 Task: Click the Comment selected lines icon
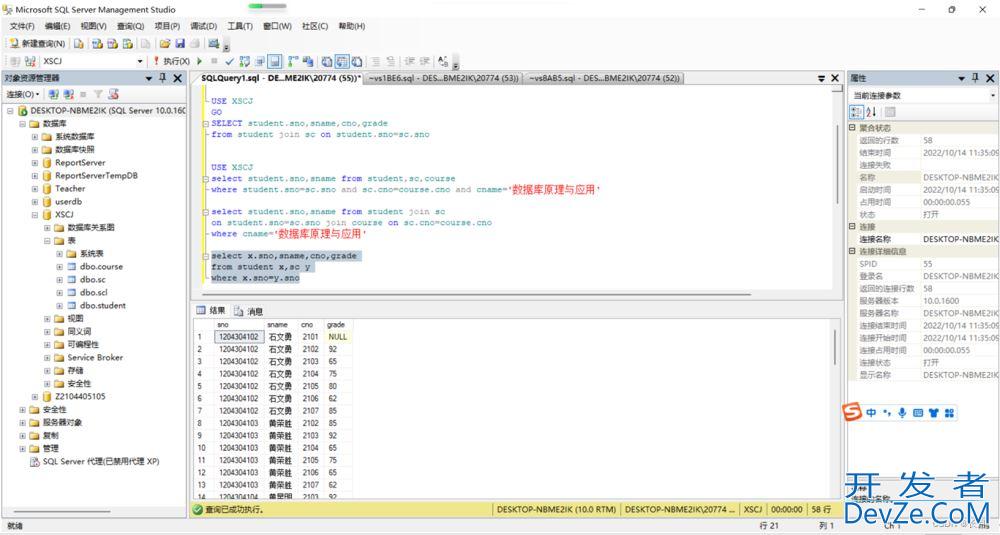tap(376, 61)
